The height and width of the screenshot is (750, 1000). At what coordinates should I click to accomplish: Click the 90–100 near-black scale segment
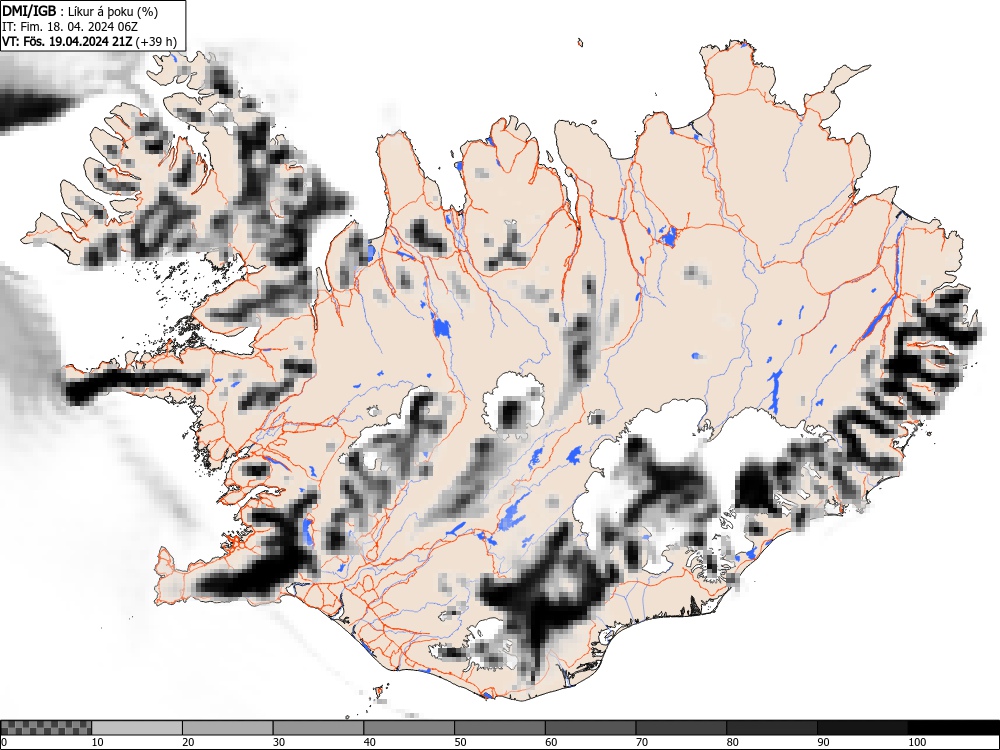click(x=862, y=728)
